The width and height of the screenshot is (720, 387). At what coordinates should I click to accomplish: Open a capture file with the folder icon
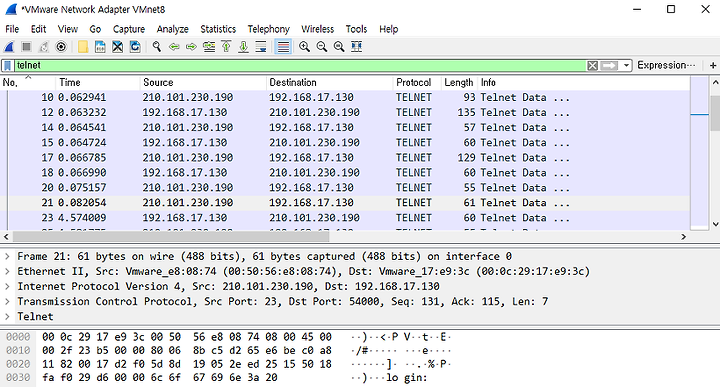coord(83,47)
